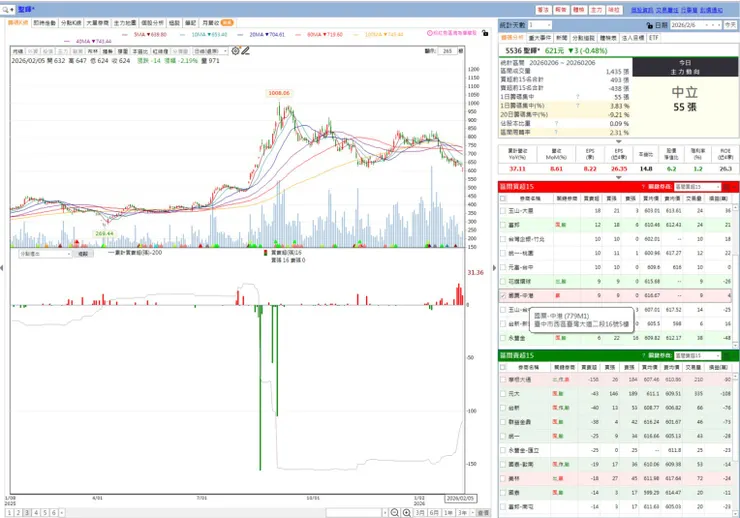Click the arrow between chart and right panel

tap(494, 267)
